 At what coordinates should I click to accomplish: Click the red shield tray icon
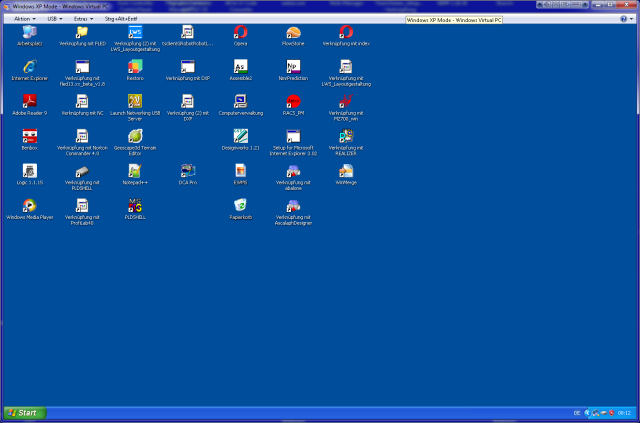point(611,413)
